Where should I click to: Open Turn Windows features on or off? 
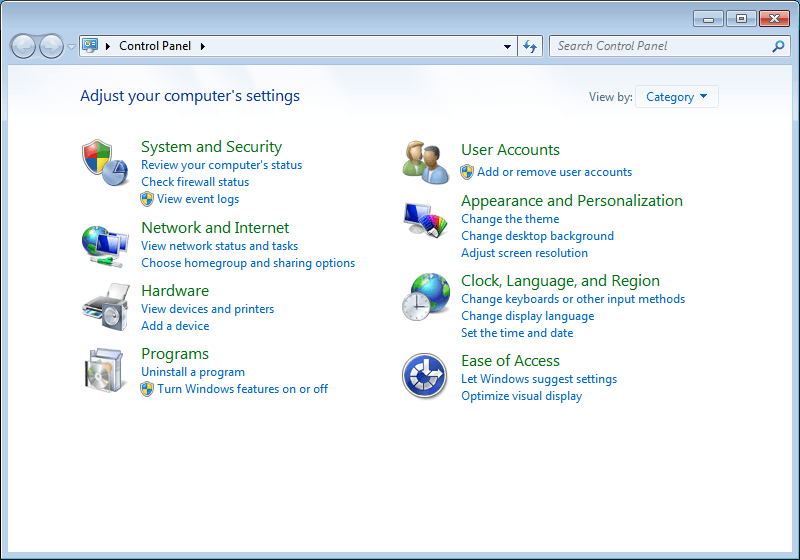coord(242,389)
